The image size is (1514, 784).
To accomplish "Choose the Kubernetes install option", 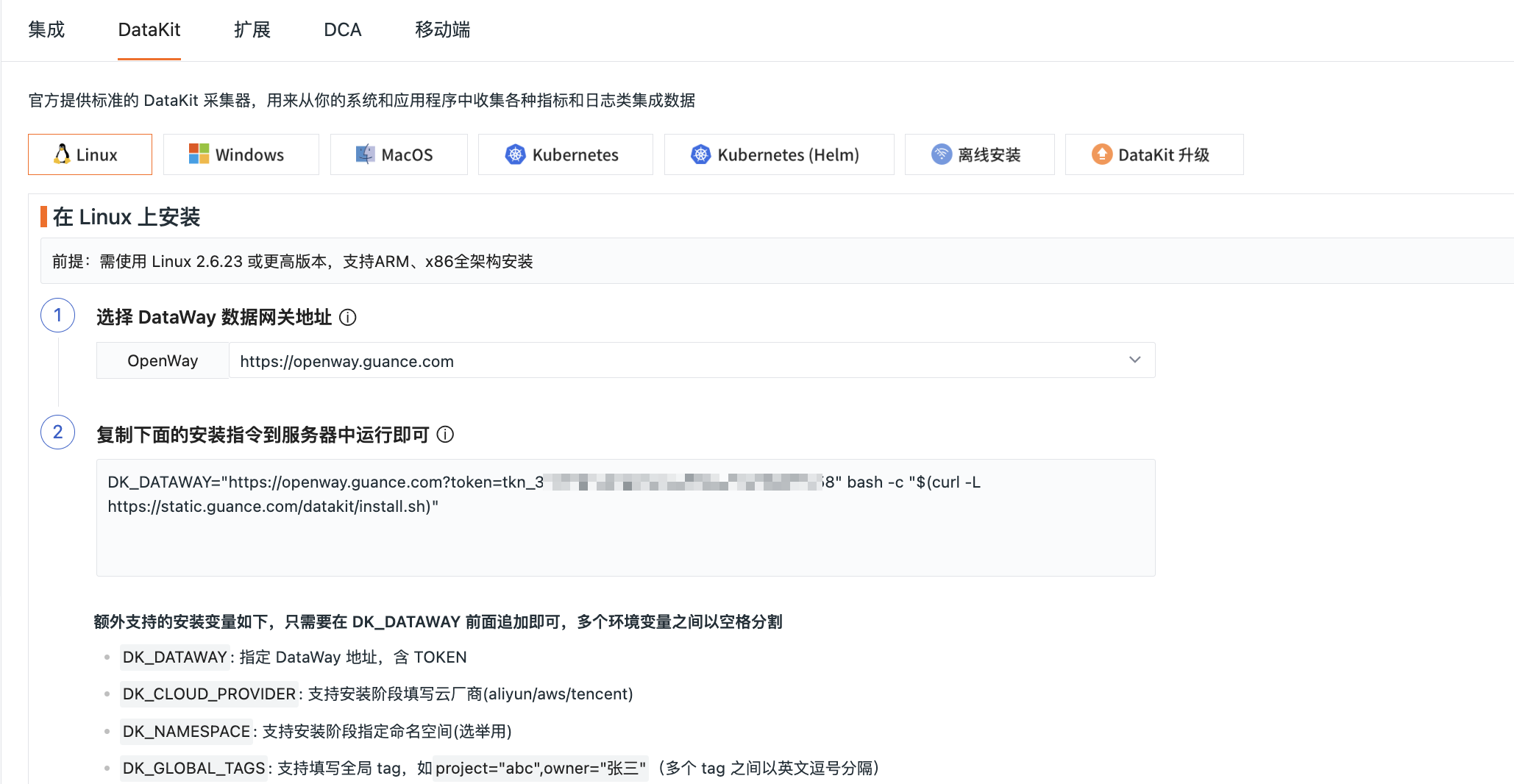I will [x=566, y=154].
